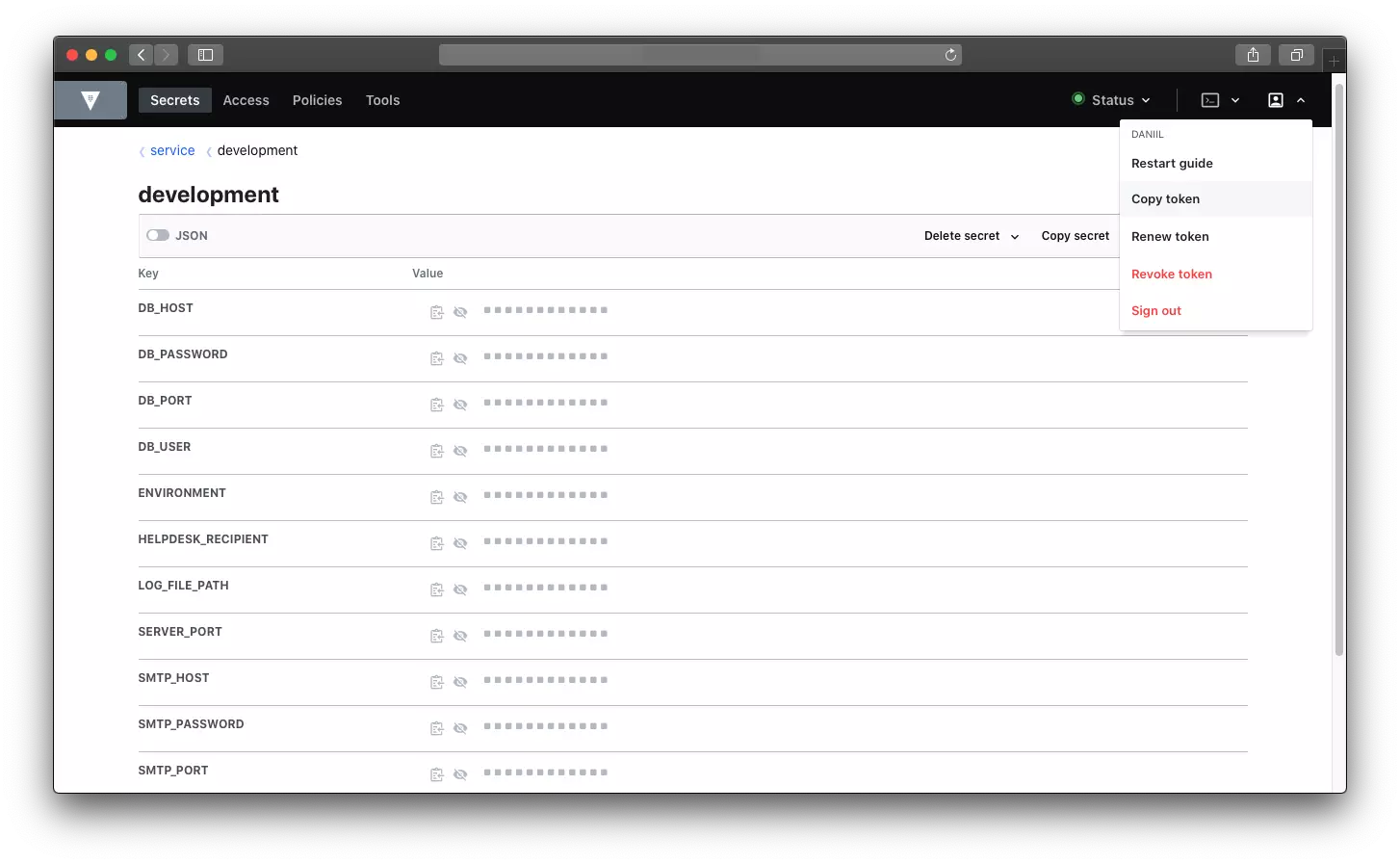
Task: Copy the ENVIRONMENT value to clipboard
Action: 437,497
